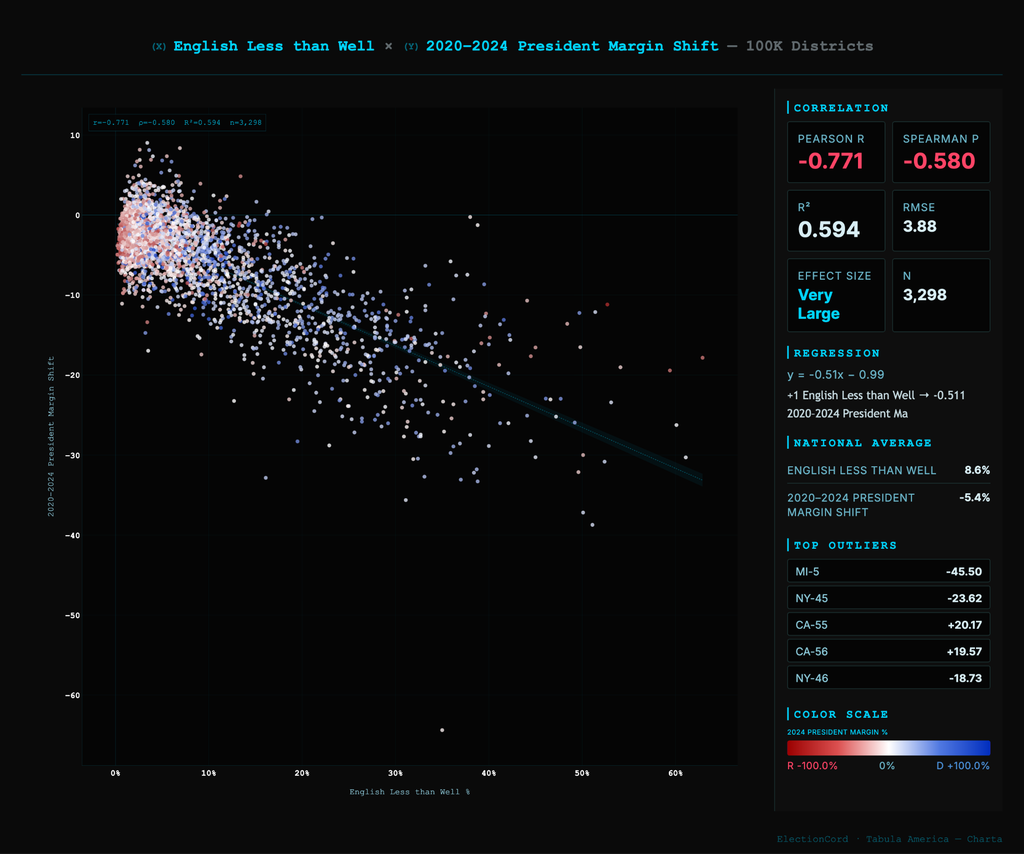1024x854 pixels.
Task: Click the '2020-2024 President Margin Shift' title text
Action: pyautogui.click(x=572, y=46)
